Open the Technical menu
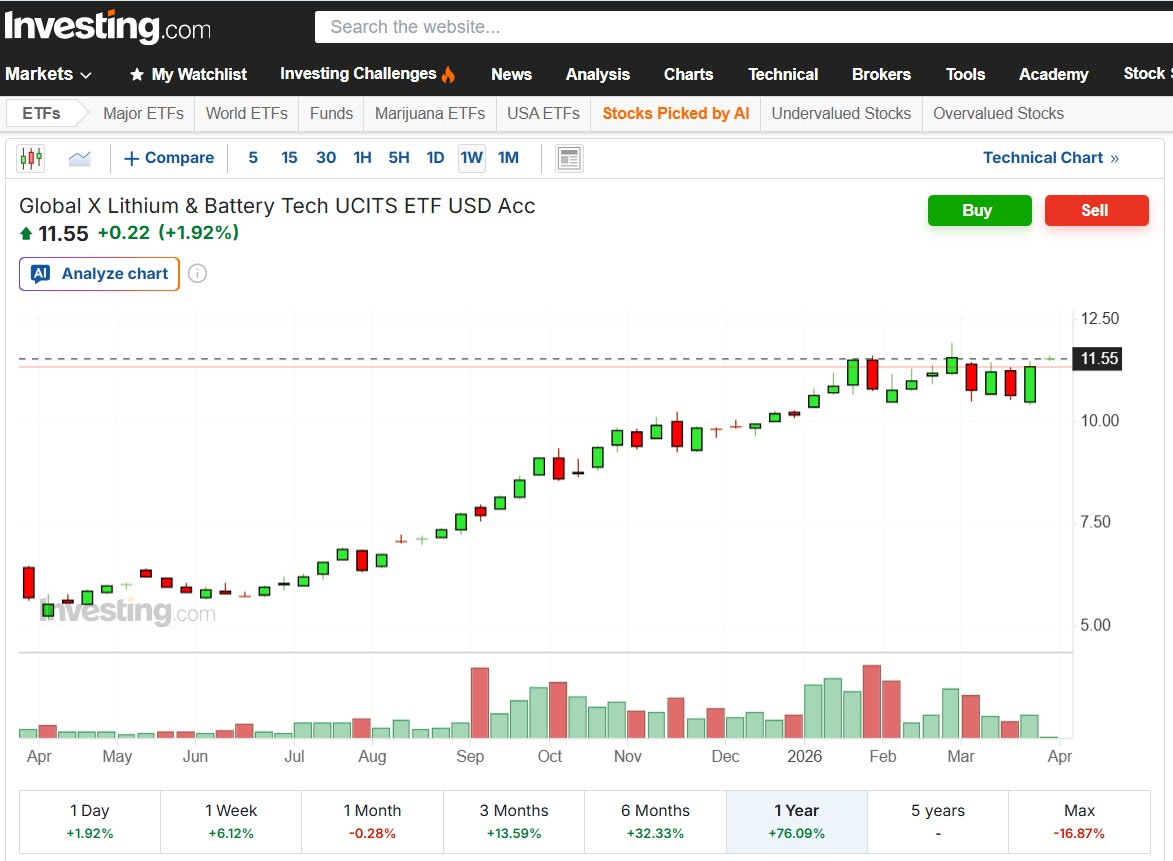The width and height of the screenshot is (1173, 861). click(x=783, y=74)
